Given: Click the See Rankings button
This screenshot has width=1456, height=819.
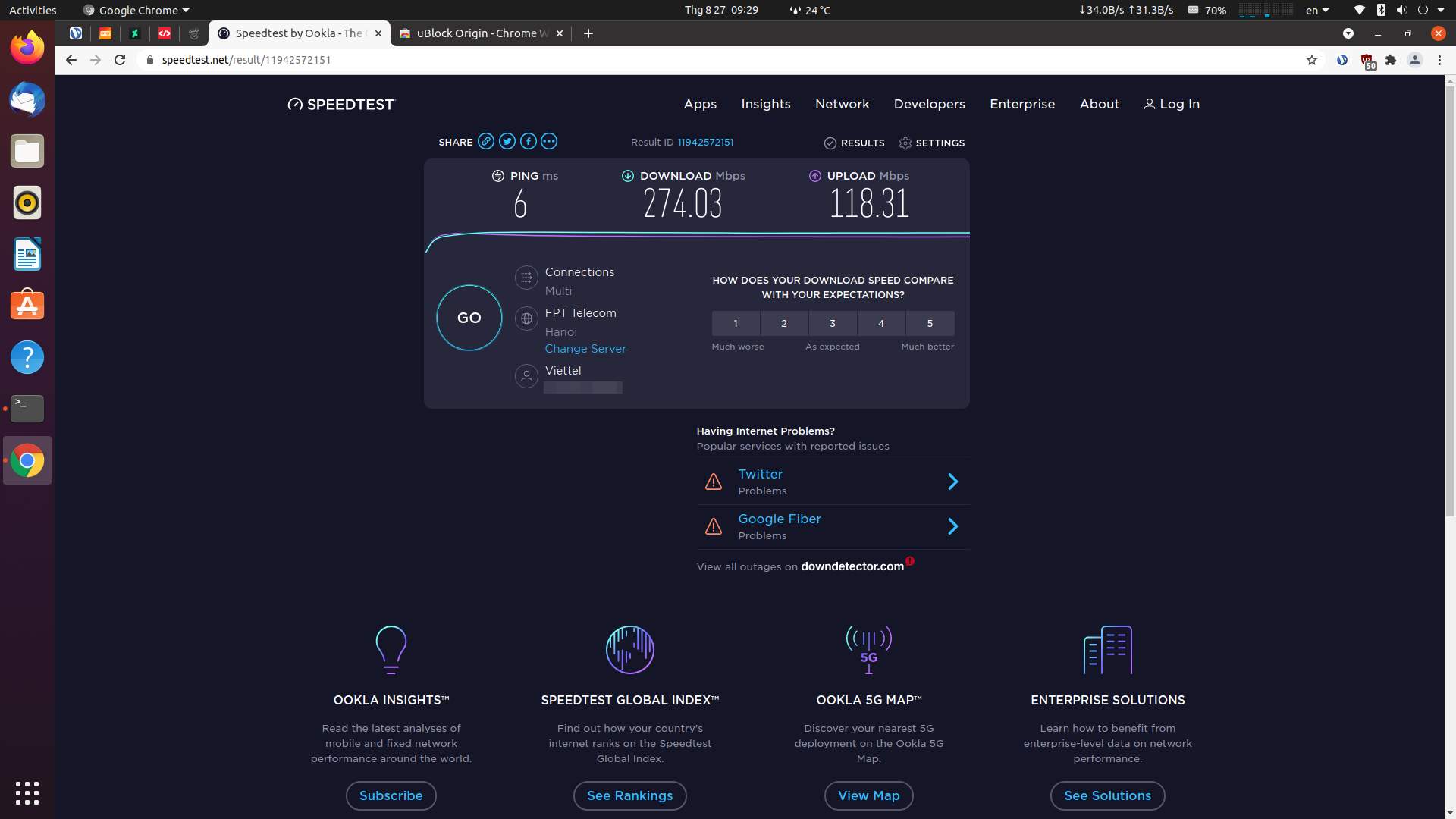Looking at the screenshot, I should pos(630,795).
